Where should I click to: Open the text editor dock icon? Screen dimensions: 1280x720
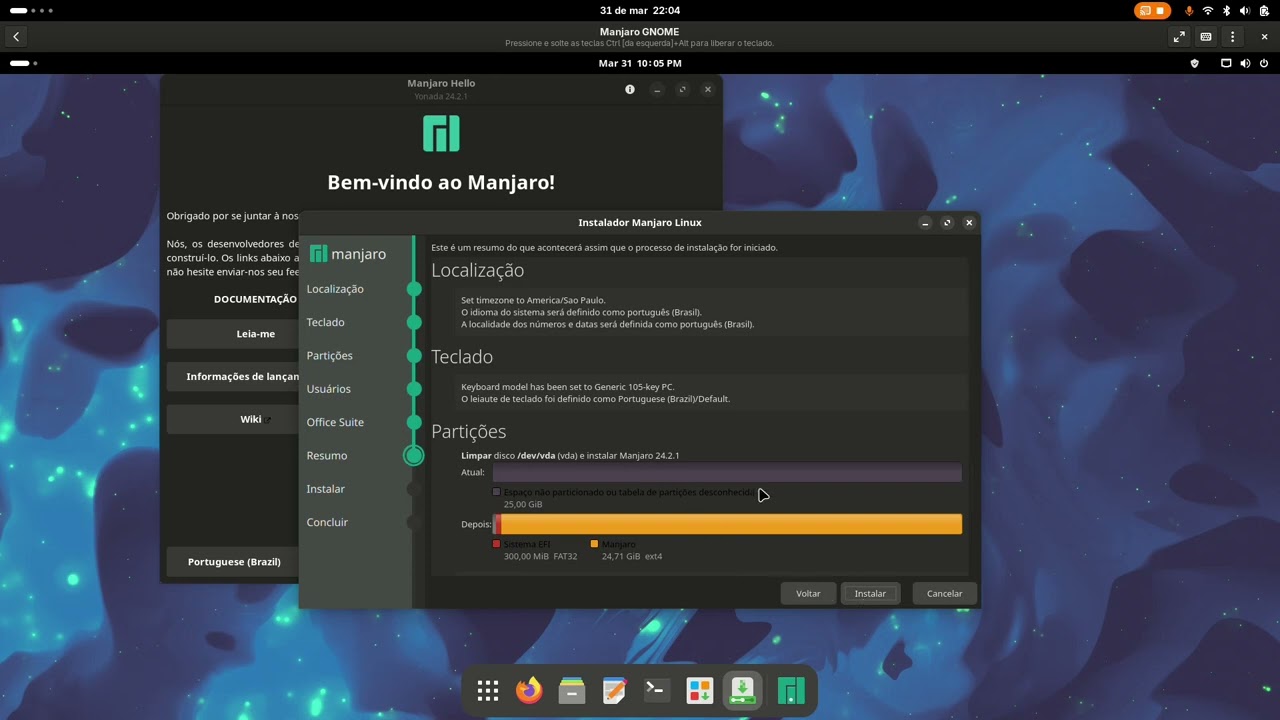pos(614,690)
